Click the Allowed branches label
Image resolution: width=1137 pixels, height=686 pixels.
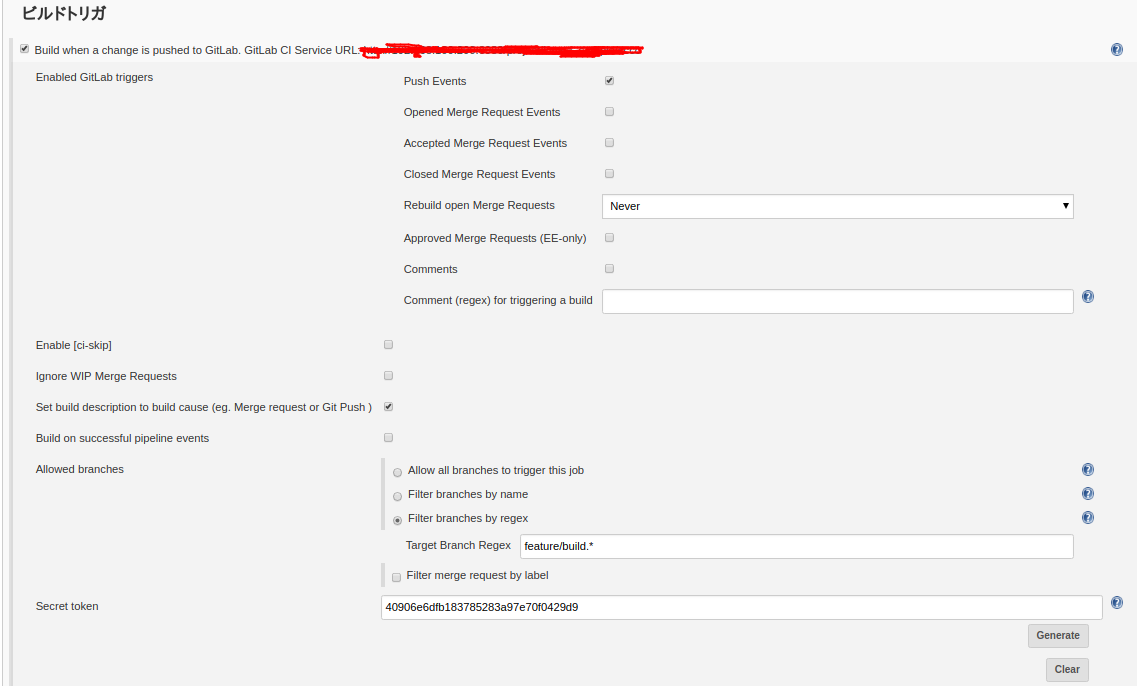pyautogui.click(x=80, y=469)
